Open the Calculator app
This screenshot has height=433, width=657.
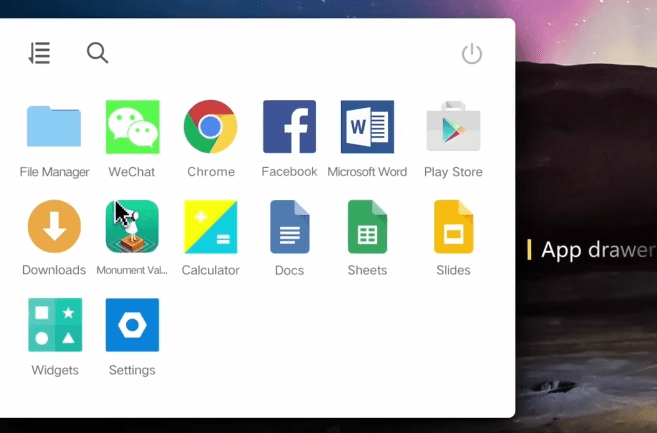(210, 227)
